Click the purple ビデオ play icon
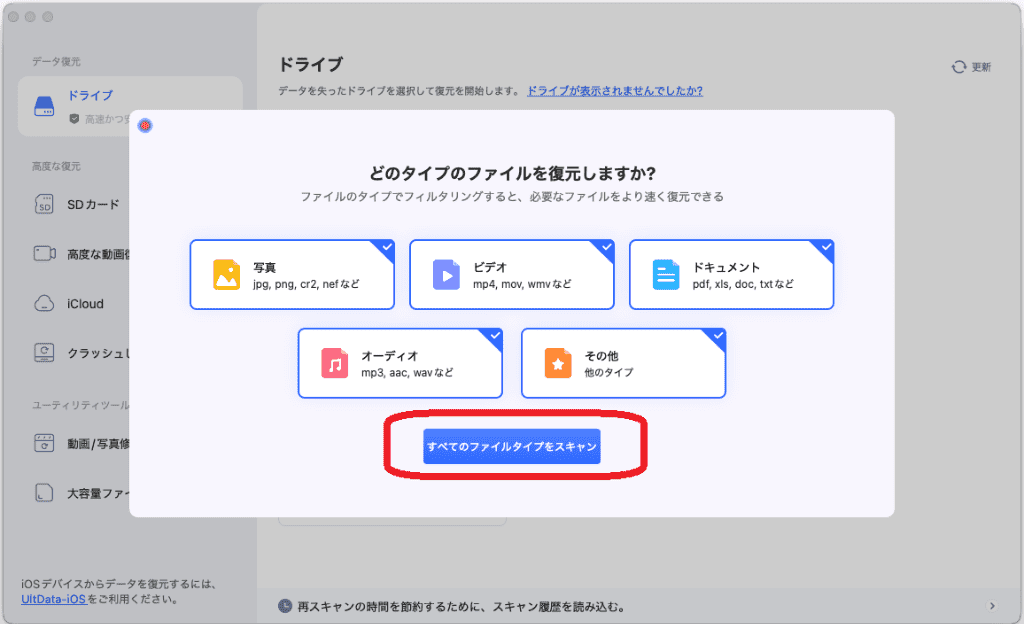The width and height of the screenshot is (1024, 624). pos(446,275)
